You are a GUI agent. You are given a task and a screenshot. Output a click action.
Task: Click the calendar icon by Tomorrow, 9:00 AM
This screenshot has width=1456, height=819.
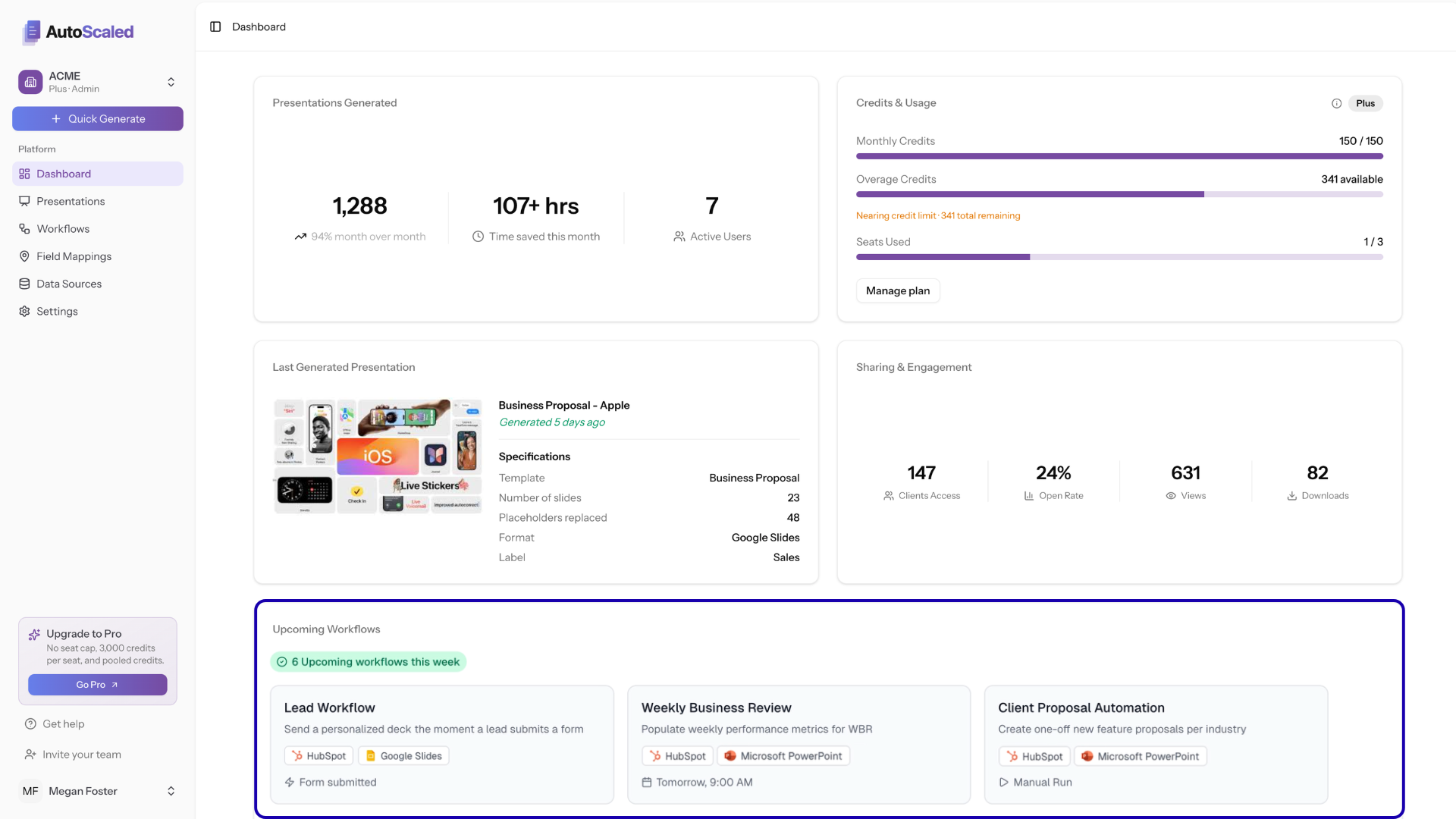pos(646,783)
